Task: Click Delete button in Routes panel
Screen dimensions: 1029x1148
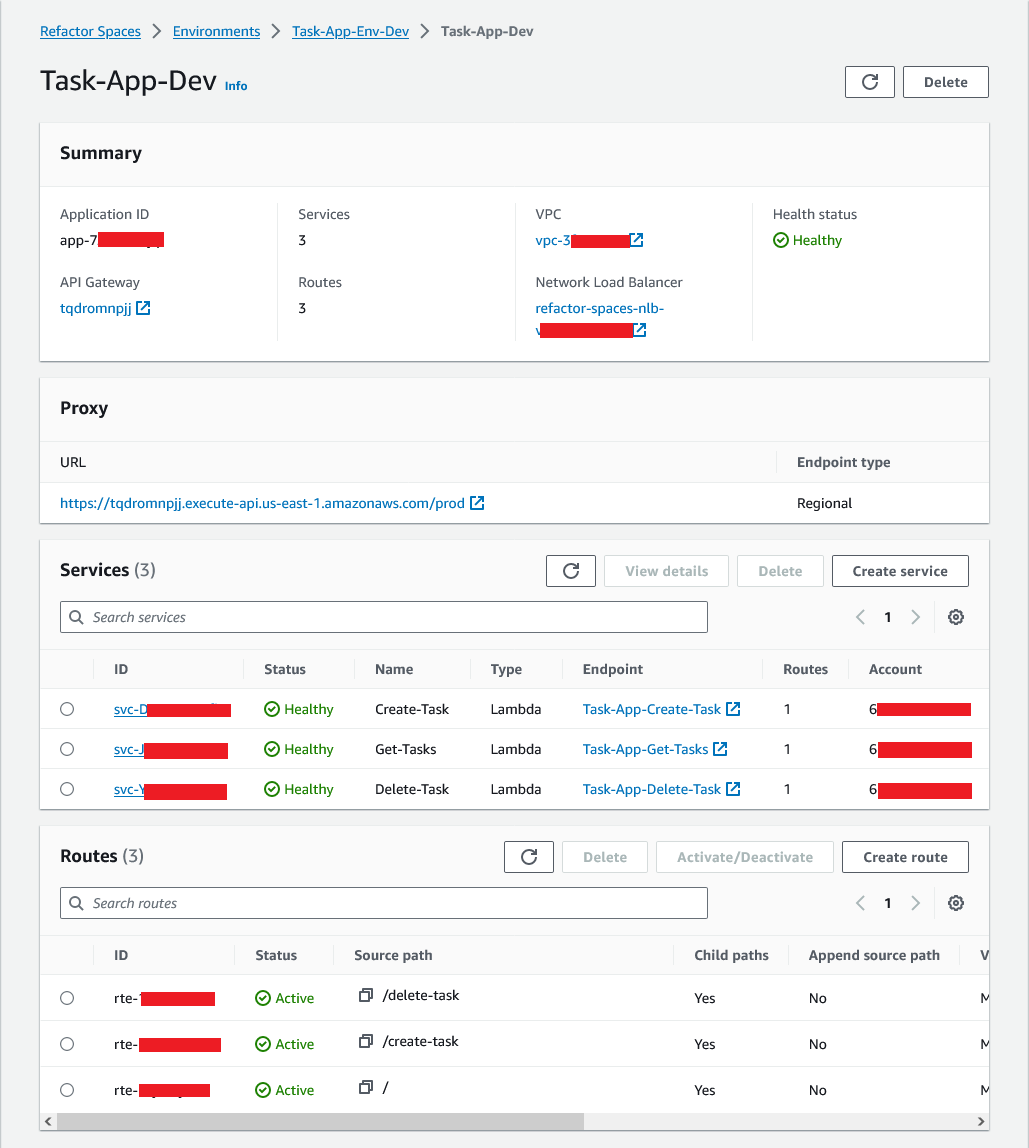Action: (x=605, y=857)
